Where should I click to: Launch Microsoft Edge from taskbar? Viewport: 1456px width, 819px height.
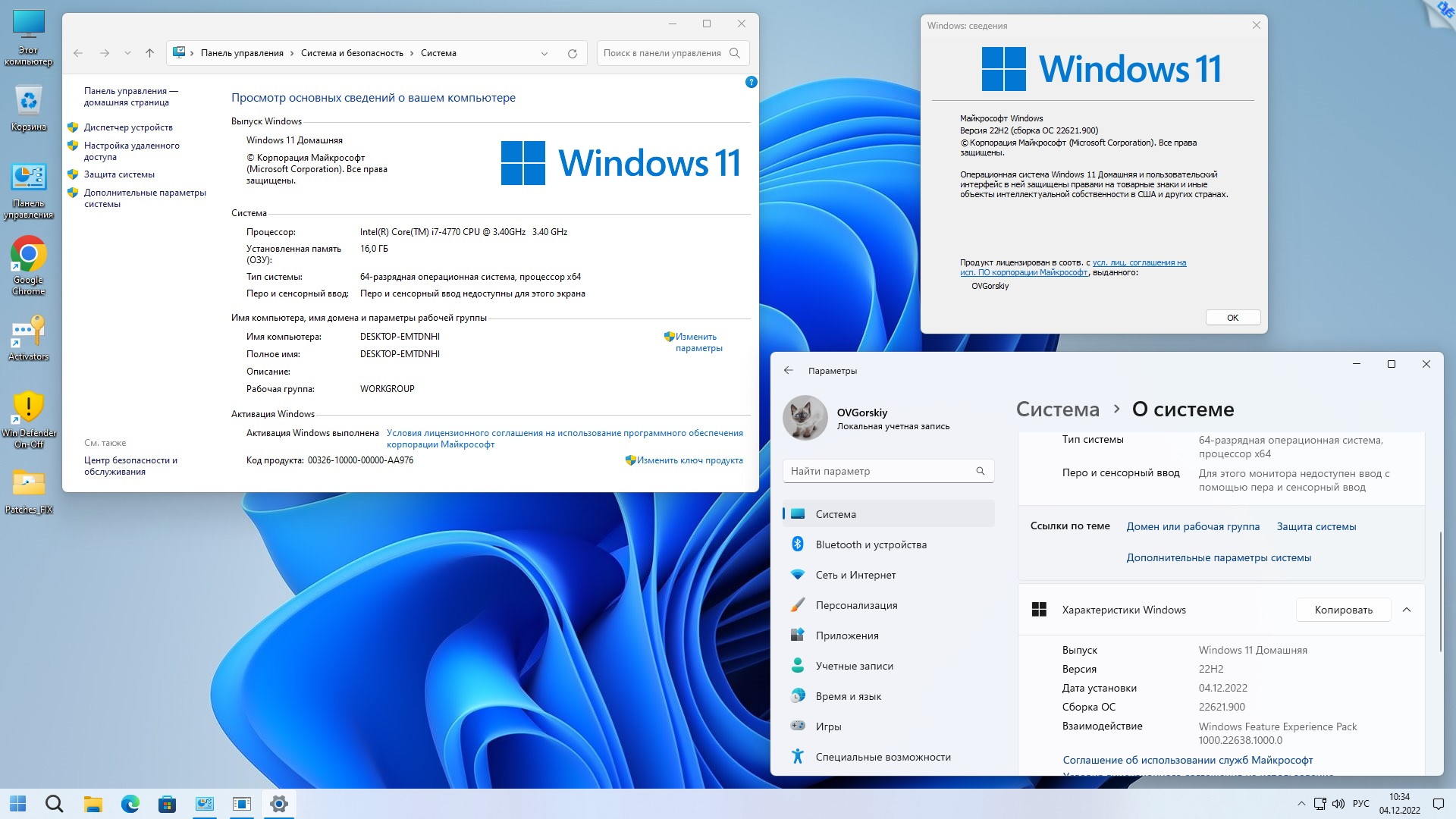point(130,804)
